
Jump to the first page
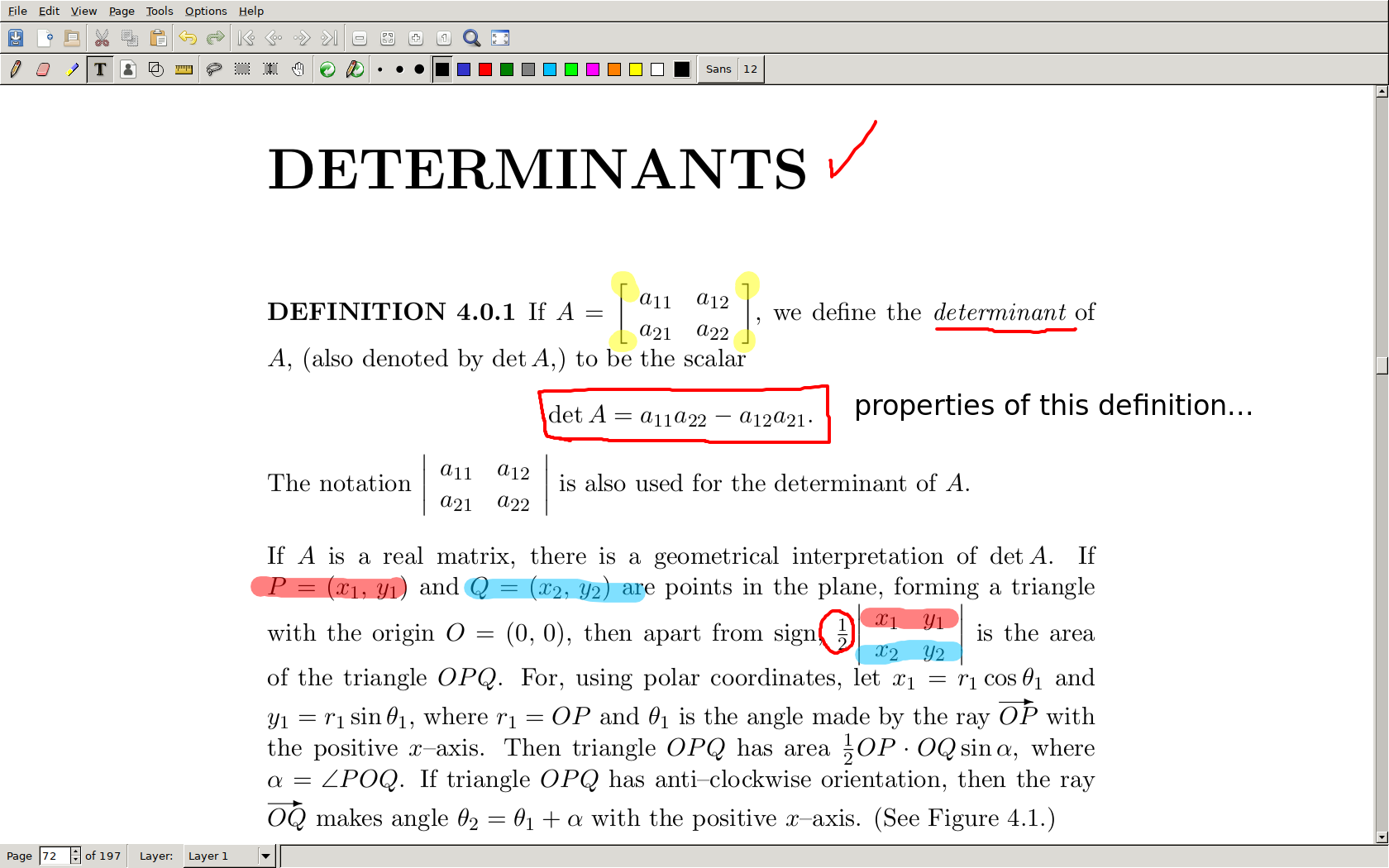246,38
